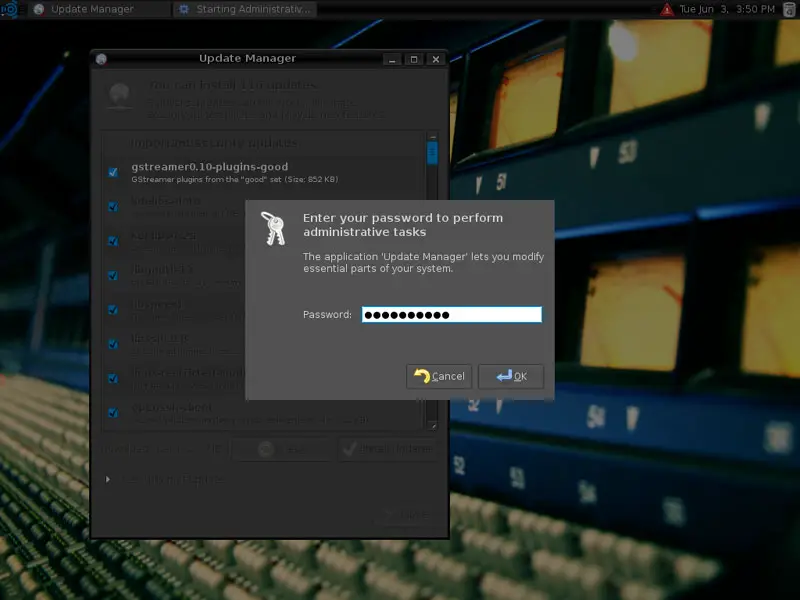Uncheck the openssh-client update checkbox
This screenshot has width=800, height=600.
pyautogui.click(x=113, y=413)
